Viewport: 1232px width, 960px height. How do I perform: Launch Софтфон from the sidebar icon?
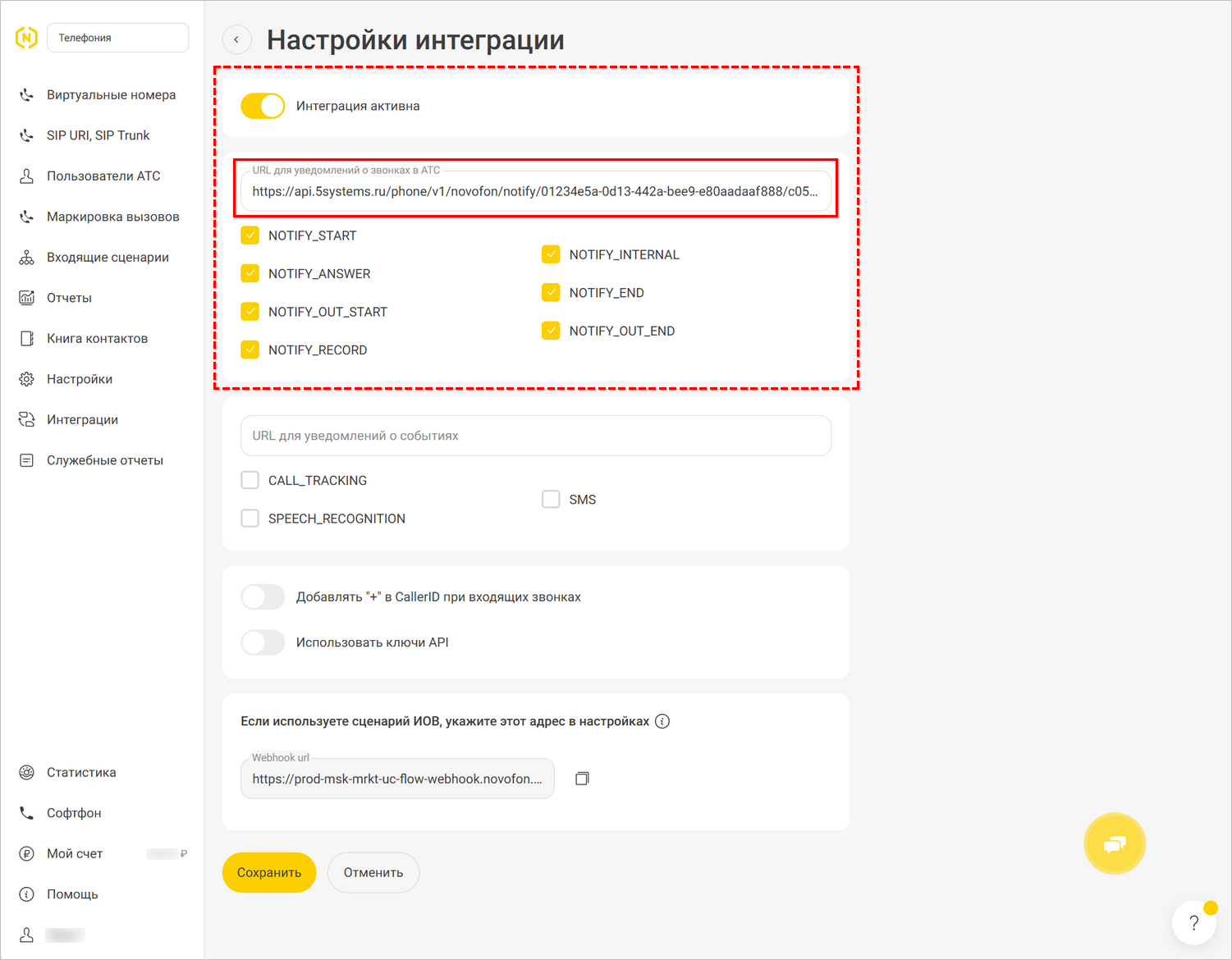coord(26,812)
